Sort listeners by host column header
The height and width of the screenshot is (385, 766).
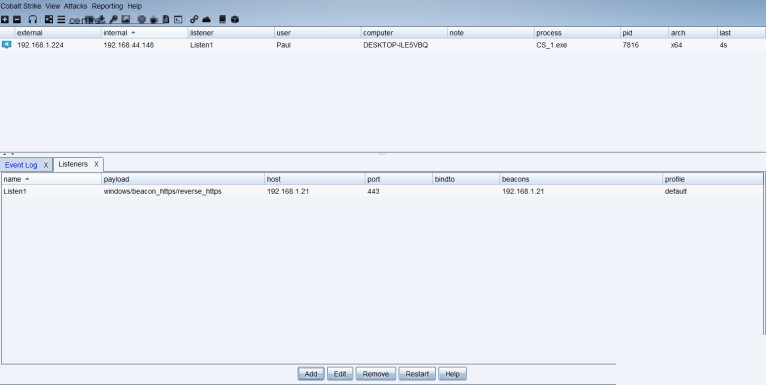coord(315,179)
